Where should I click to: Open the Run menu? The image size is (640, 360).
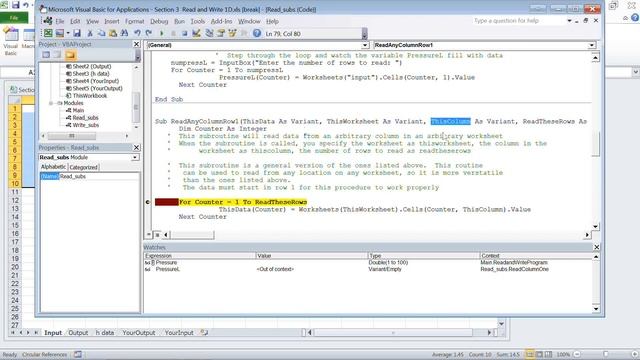click(180, 21)
